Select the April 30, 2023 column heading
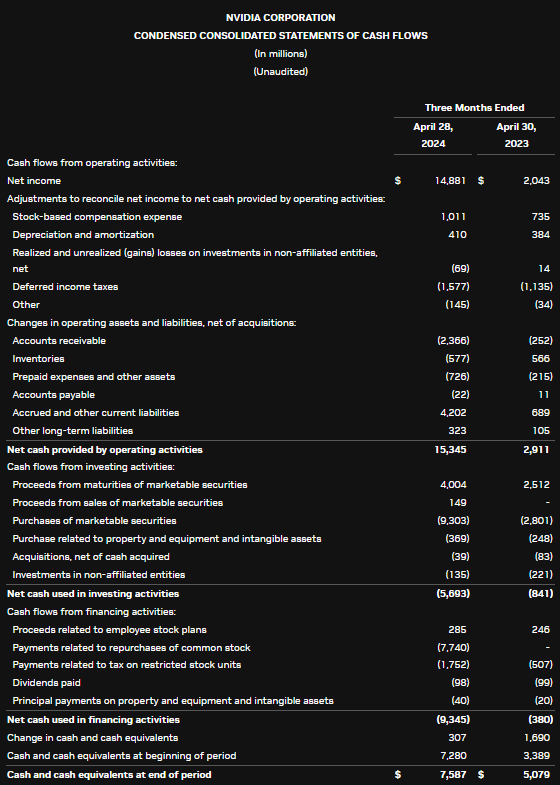The image size is (560, 785). (x=516, y=135)
